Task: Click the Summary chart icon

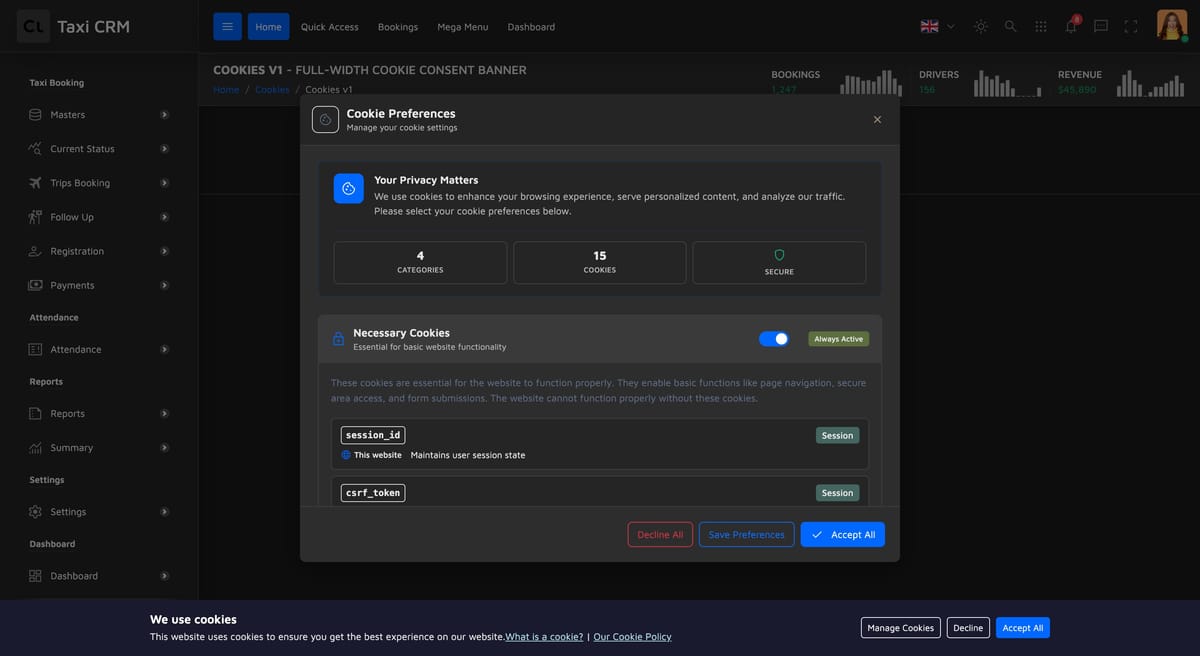Action: click(36, 447)
